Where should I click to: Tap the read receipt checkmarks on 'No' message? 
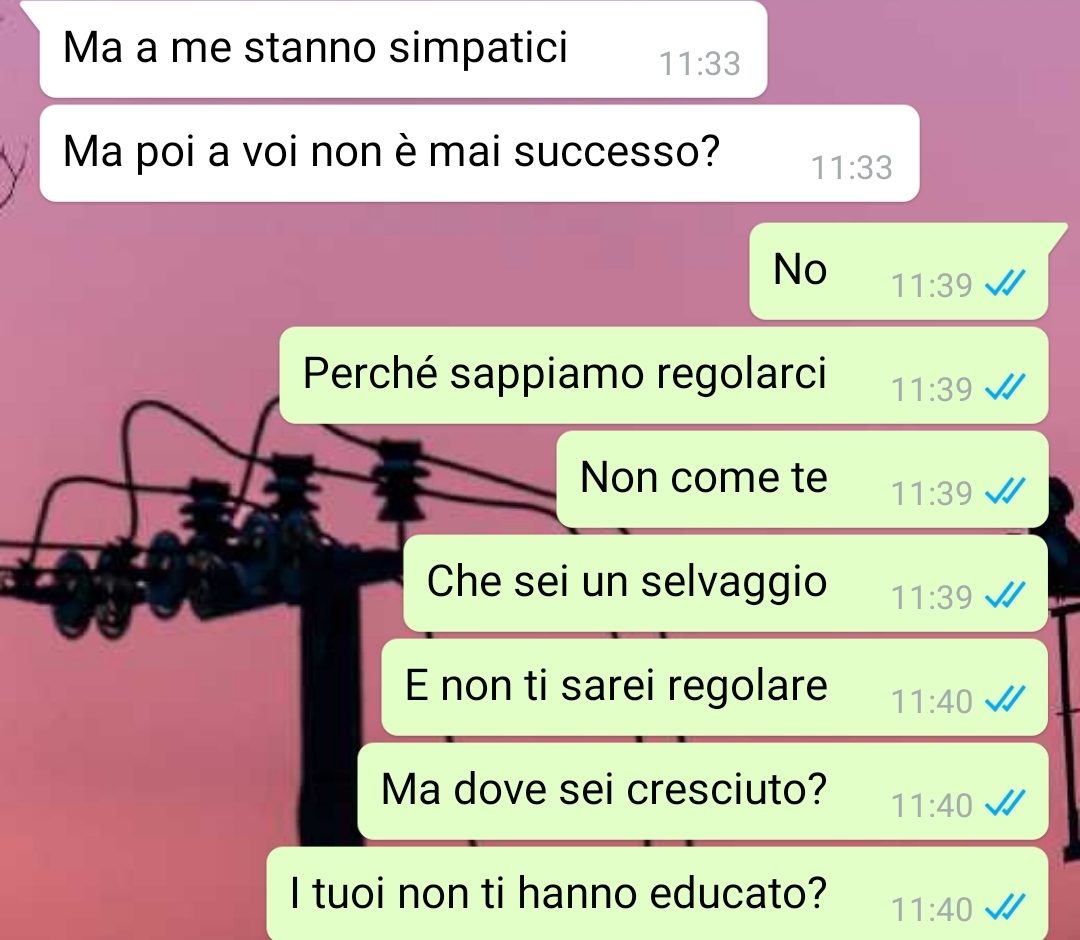[x=1005, y=283]
